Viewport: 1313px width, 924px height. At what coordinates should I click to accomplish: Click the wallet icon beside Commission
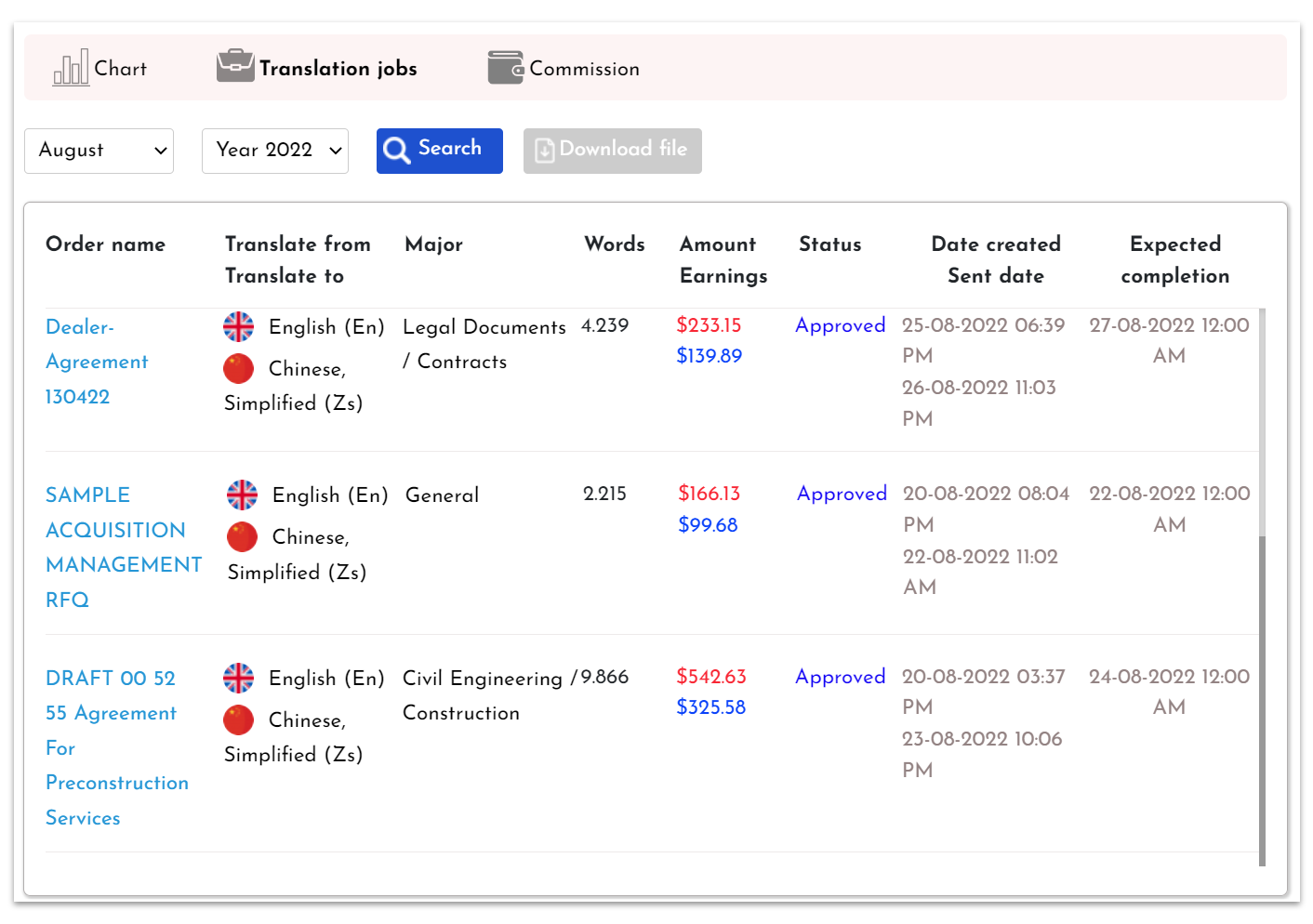(506, 68)
